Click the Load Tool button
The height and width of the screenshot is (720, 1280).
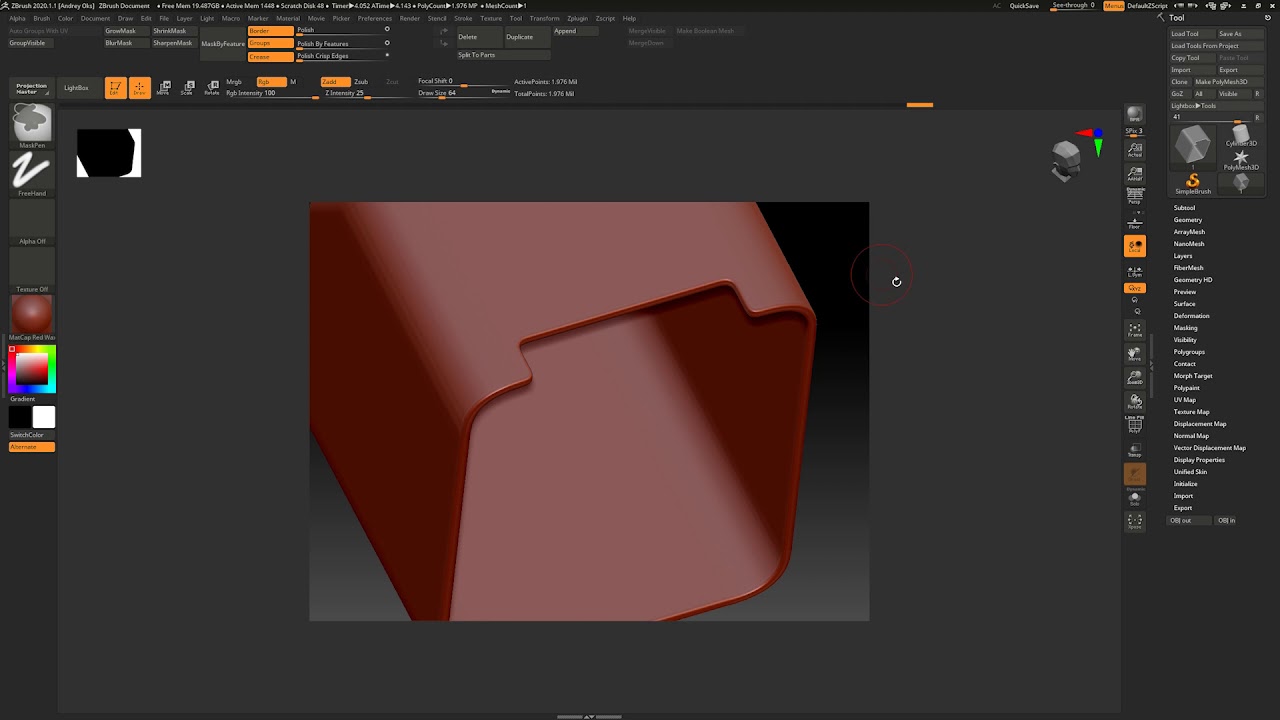pyautogui.click(x=1192, y=34)
